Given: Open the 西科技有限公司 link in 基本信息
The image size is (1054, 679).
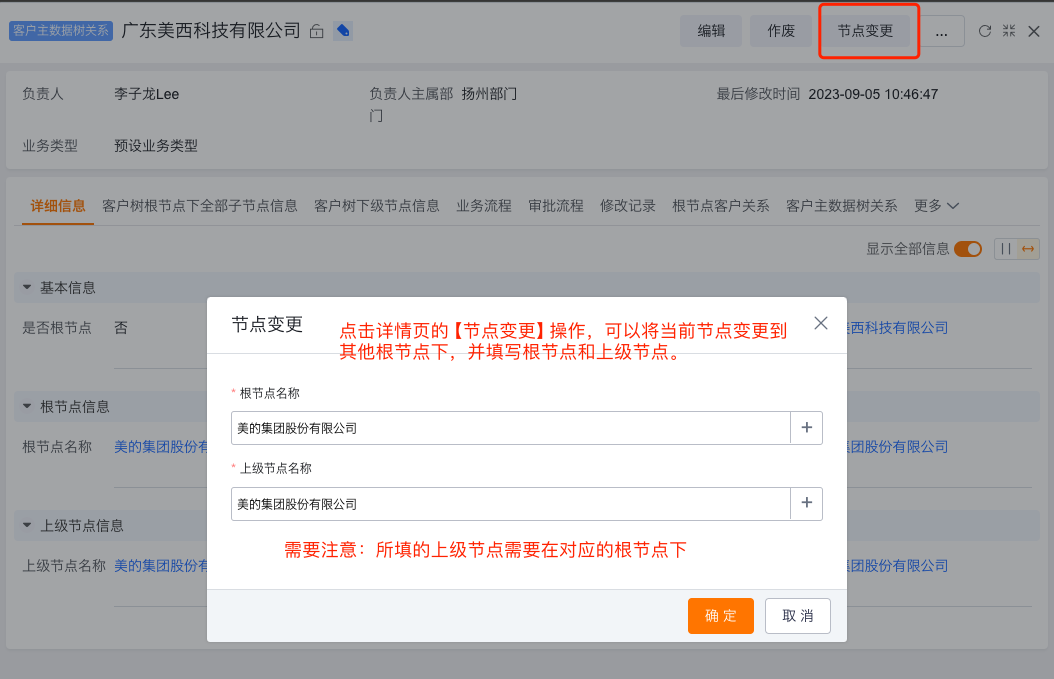Looking at the screenshot, I should pyautogui.click(x=897, y=327).
